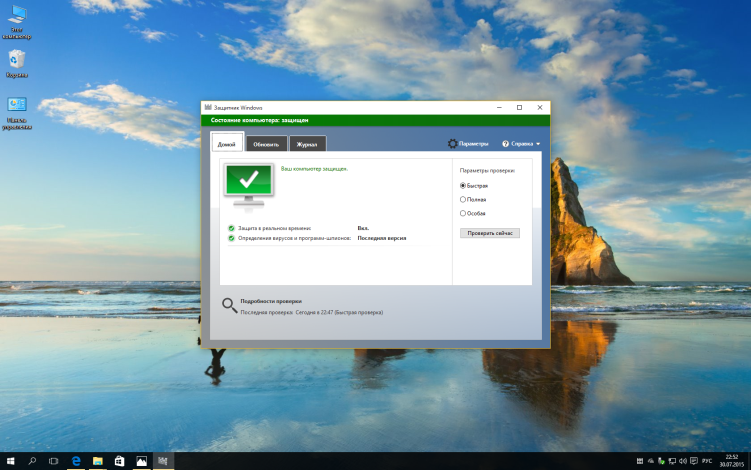Minimize the Windows Defender window
751x470 pixels.
(x=499, y=107)
